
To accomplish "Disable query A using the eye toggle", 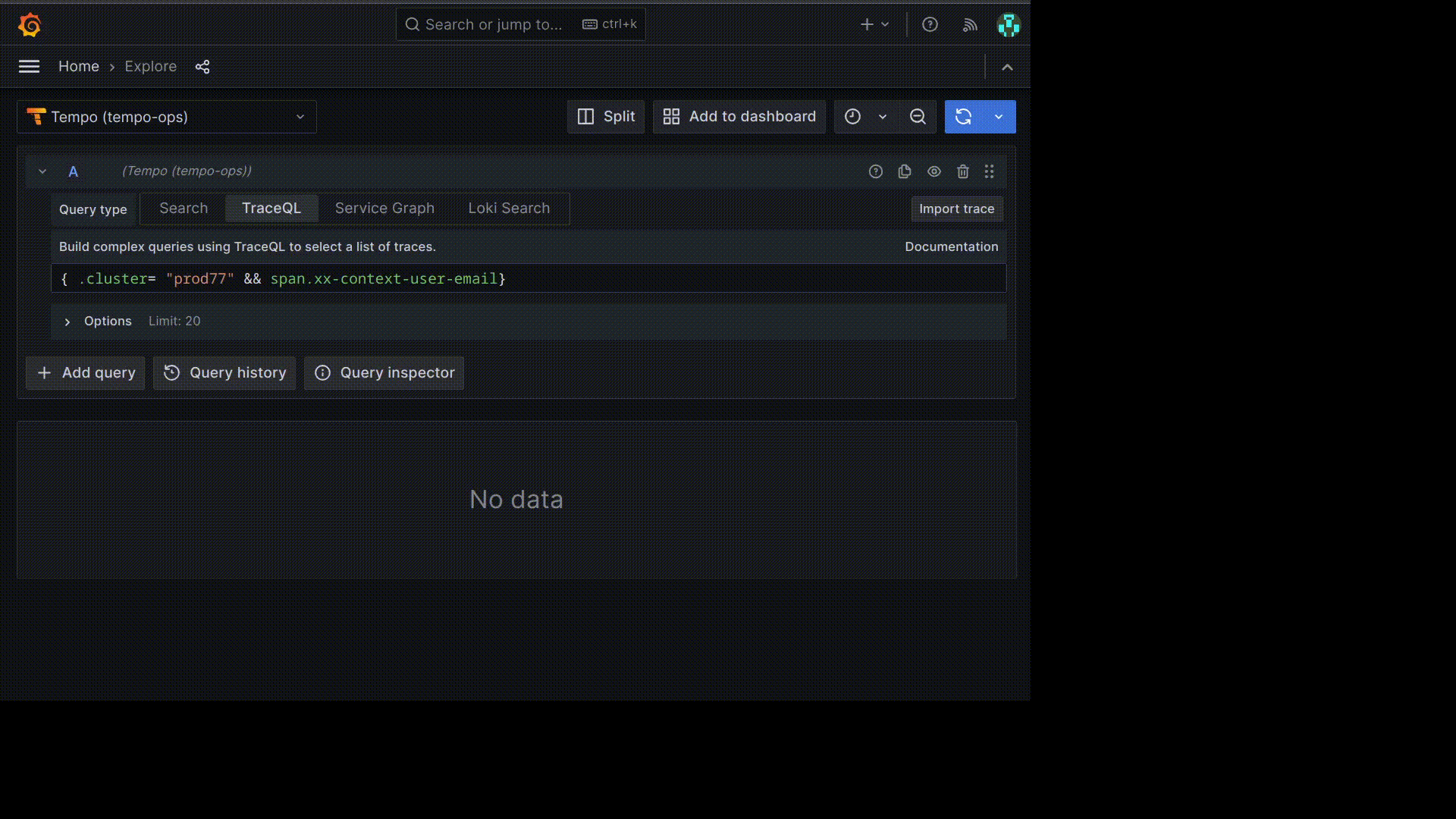I will pyautogui.click(x=934, y=171).
